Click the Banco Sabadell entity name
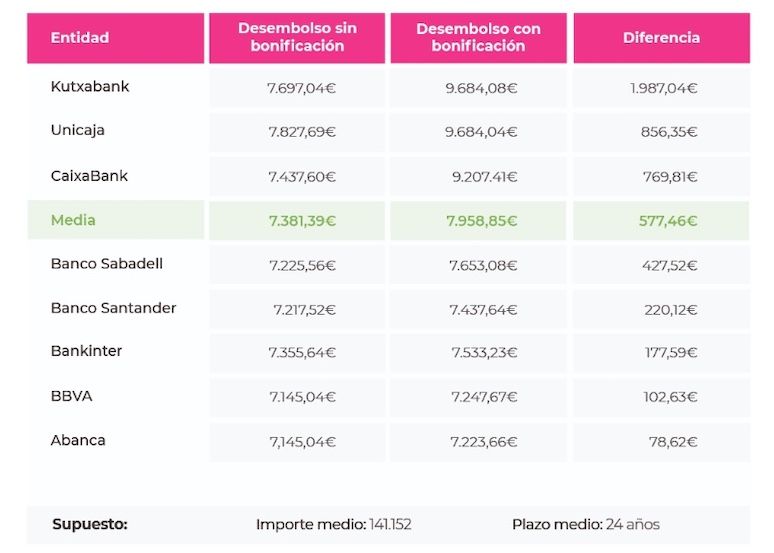The image size is (774, 553). click(107, 264)
